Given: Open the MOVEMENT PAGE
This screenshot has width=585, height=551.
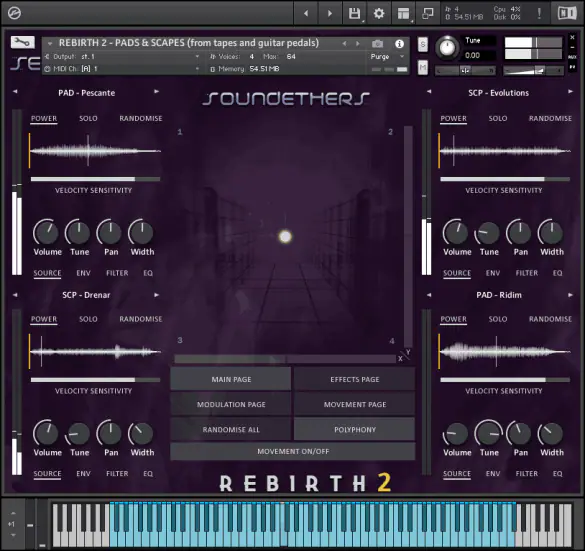Looking at the screenshot, I should pyautogui.click(x=354, y=404).
